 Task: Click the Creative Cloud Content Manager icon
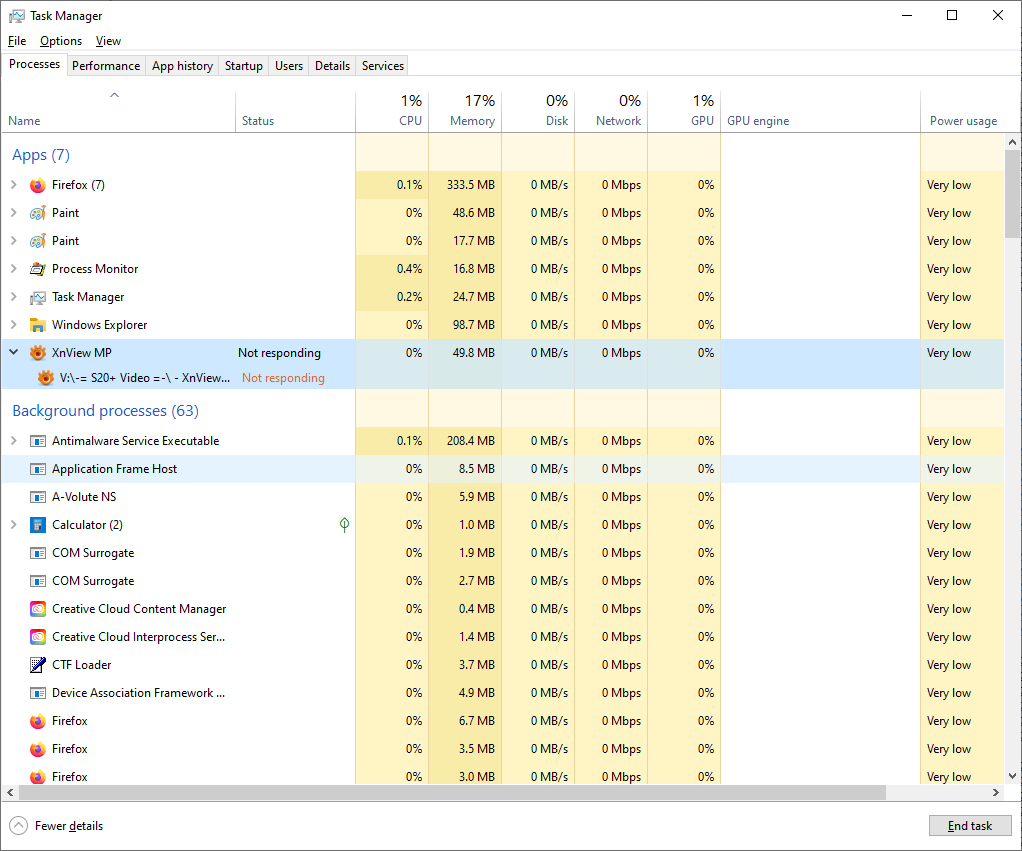point(38,609)
